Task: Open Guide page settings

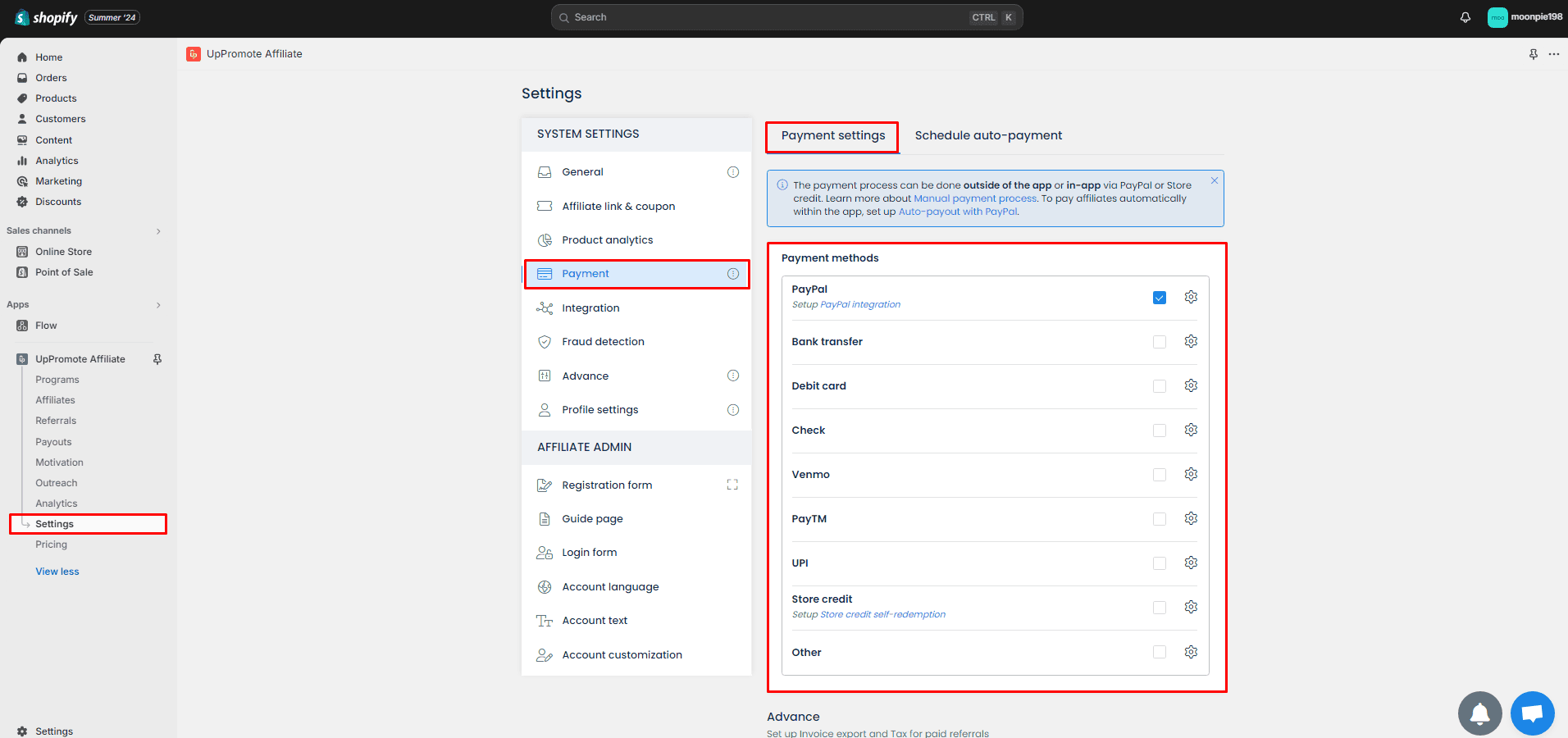Action: click(x=636, y=519)
